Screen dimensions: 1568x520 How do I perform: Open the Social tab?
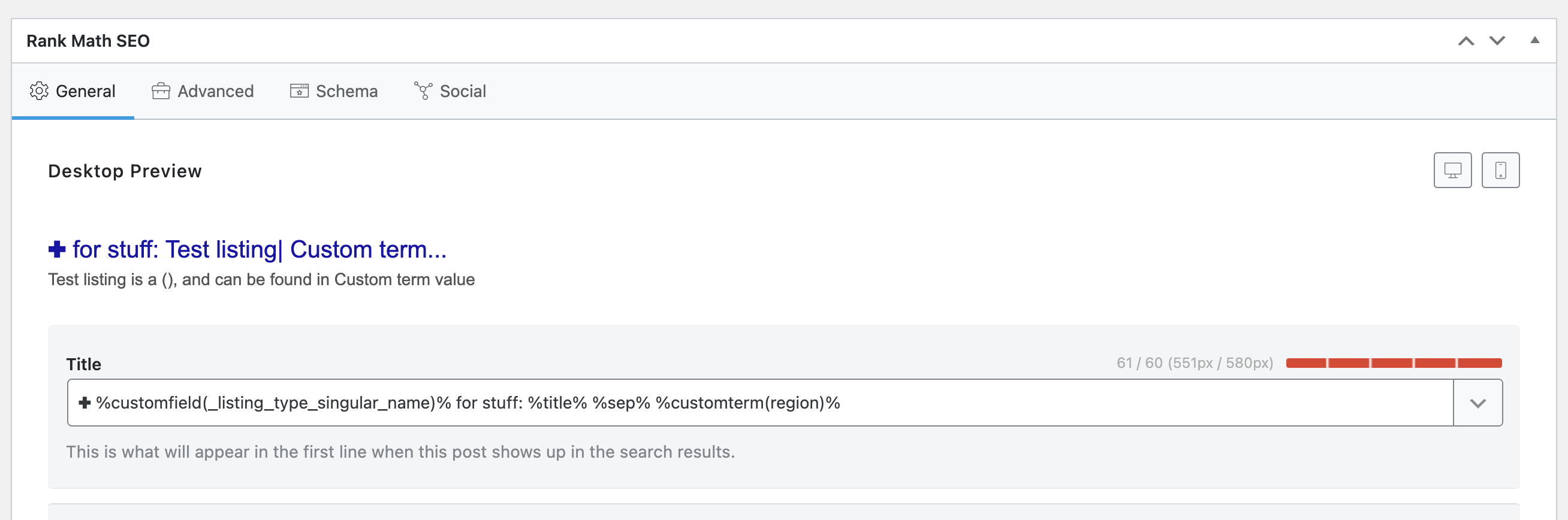click(450, 91)
